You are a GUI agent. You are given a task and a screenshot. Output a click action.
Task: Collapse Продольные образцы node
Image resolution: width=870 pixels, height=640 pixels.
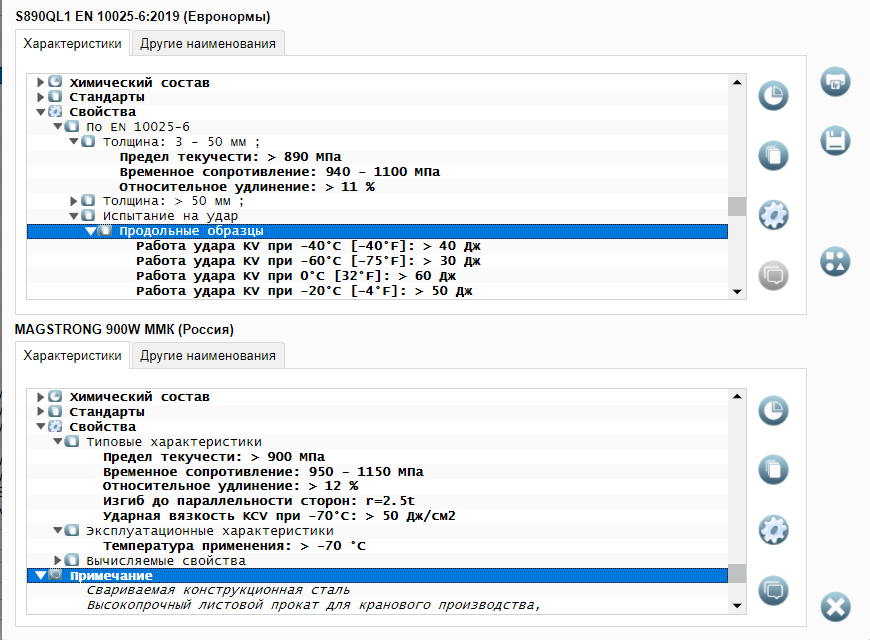(90, 231)
